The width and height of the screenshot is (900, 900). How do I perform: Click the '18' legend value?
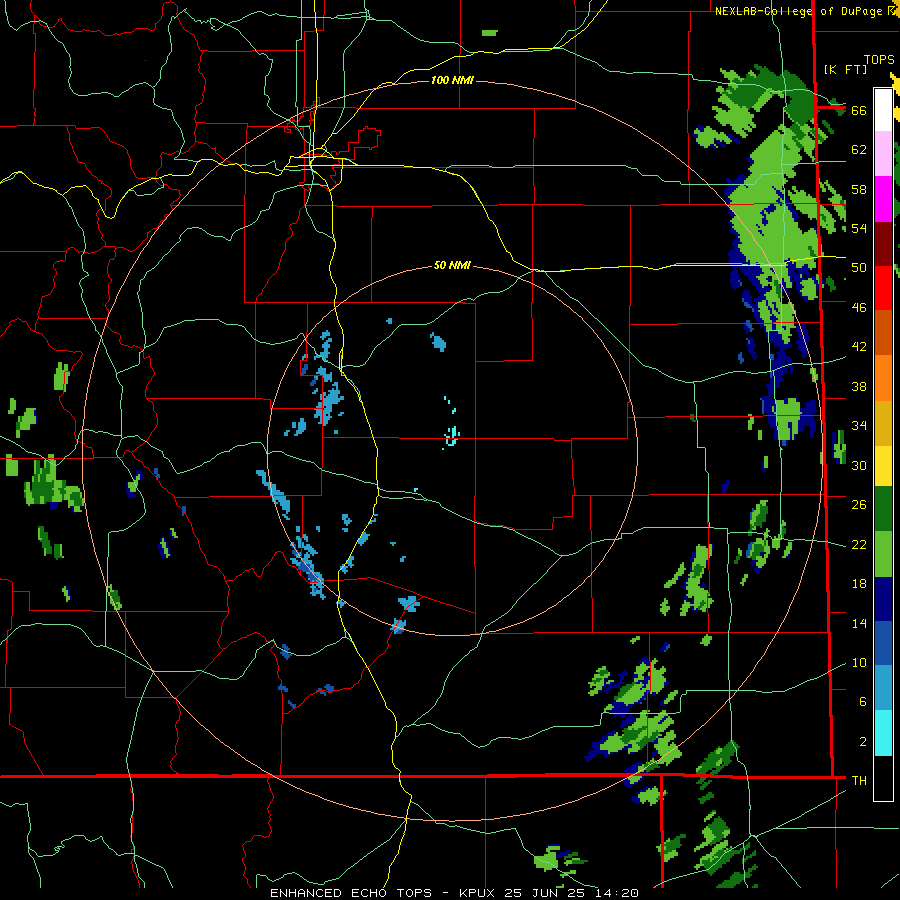pos(859,584)
